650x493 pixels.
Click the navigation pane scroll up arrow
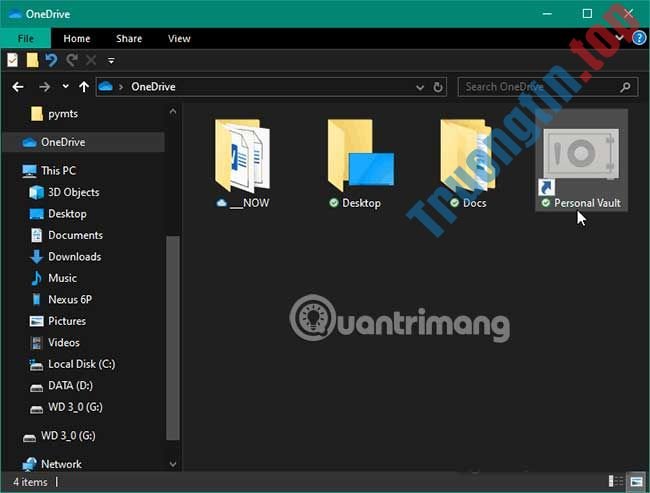(x=173, y=112)
